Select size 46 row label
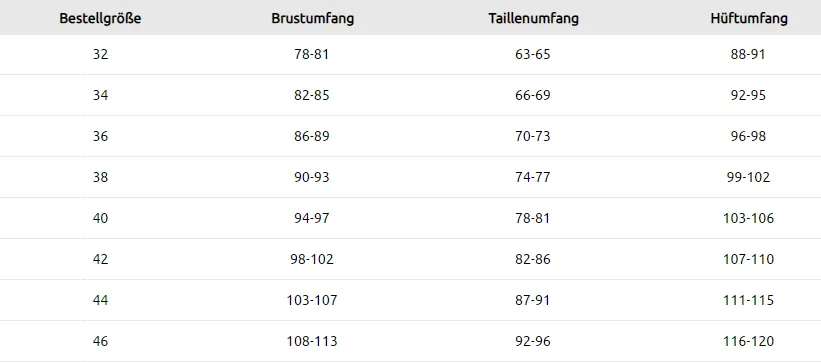 tap(100, 341)
